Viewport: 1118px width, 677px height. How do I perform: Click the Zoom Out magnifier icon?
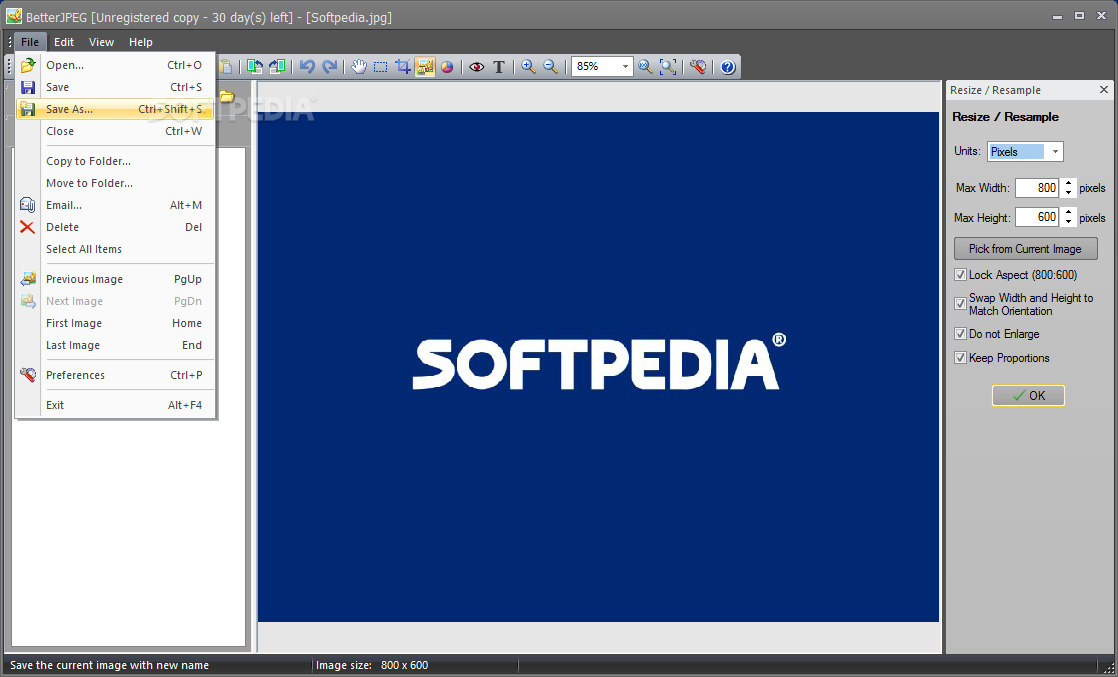click(x=550, y=67)
